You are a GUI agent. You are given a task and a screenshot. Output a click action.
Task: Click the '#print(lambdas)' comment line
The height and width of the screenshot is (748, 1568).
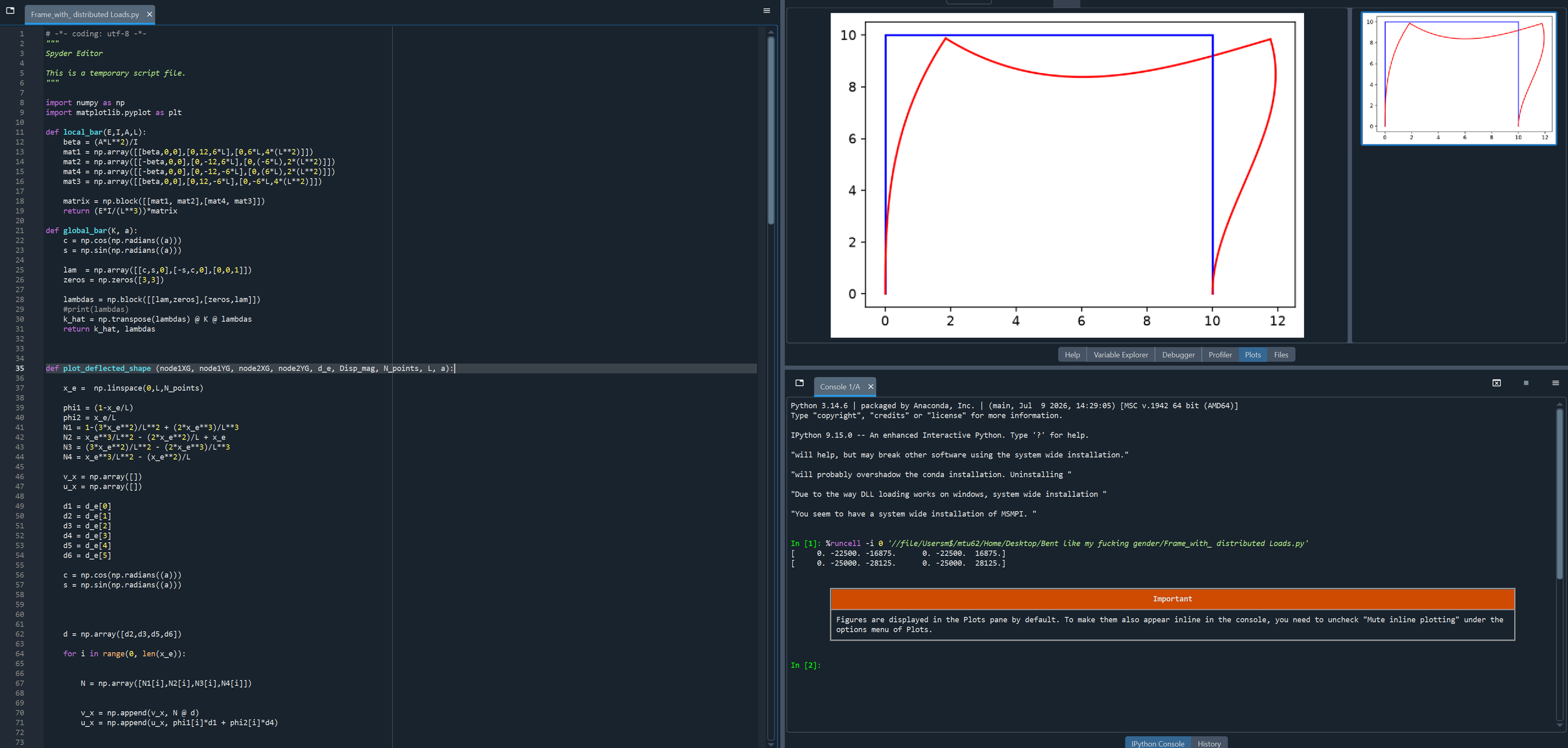click(x=96, y=309)
